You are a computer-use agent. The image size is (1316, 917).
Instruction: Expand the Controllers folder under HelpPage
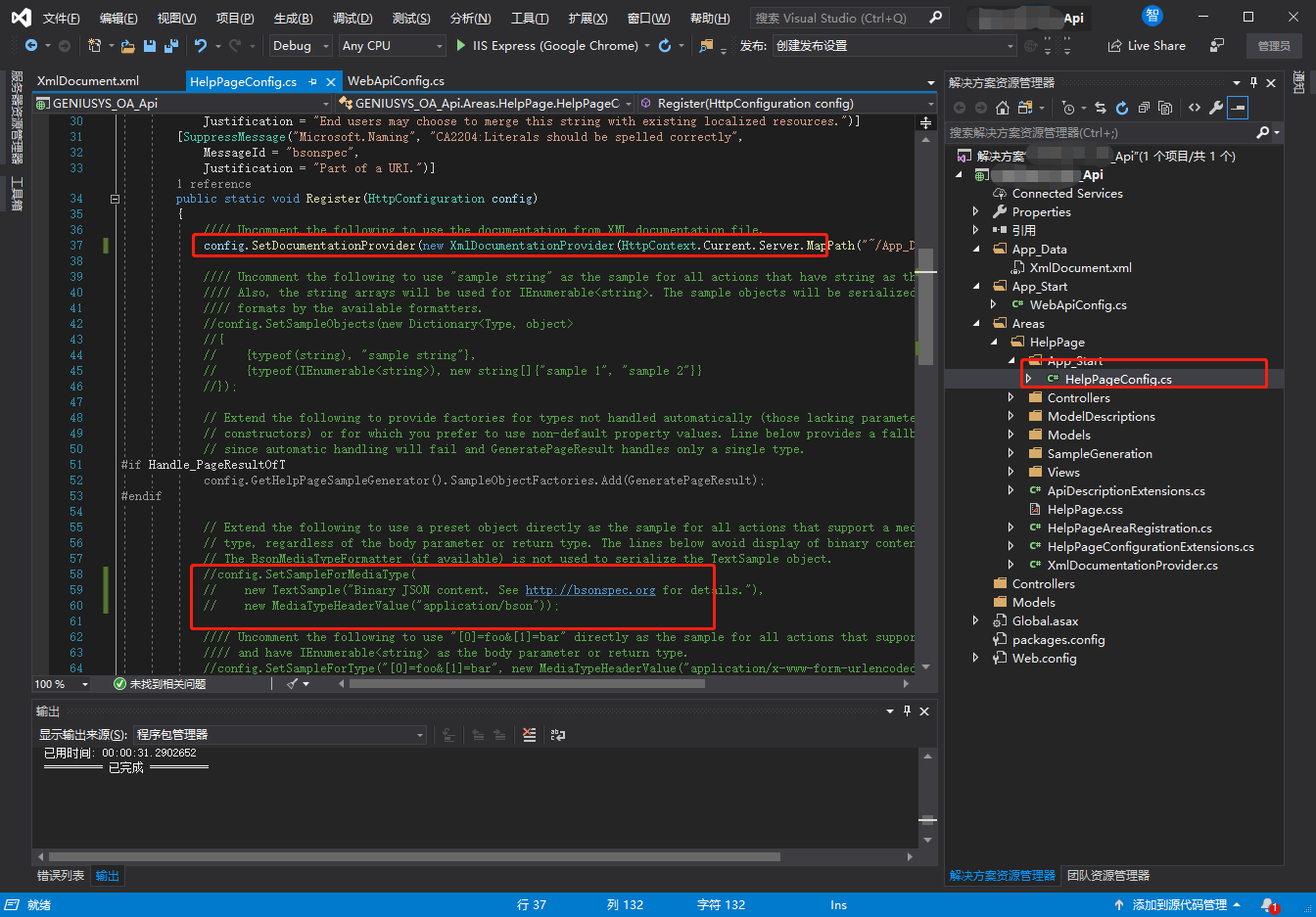click(1011, 398)
